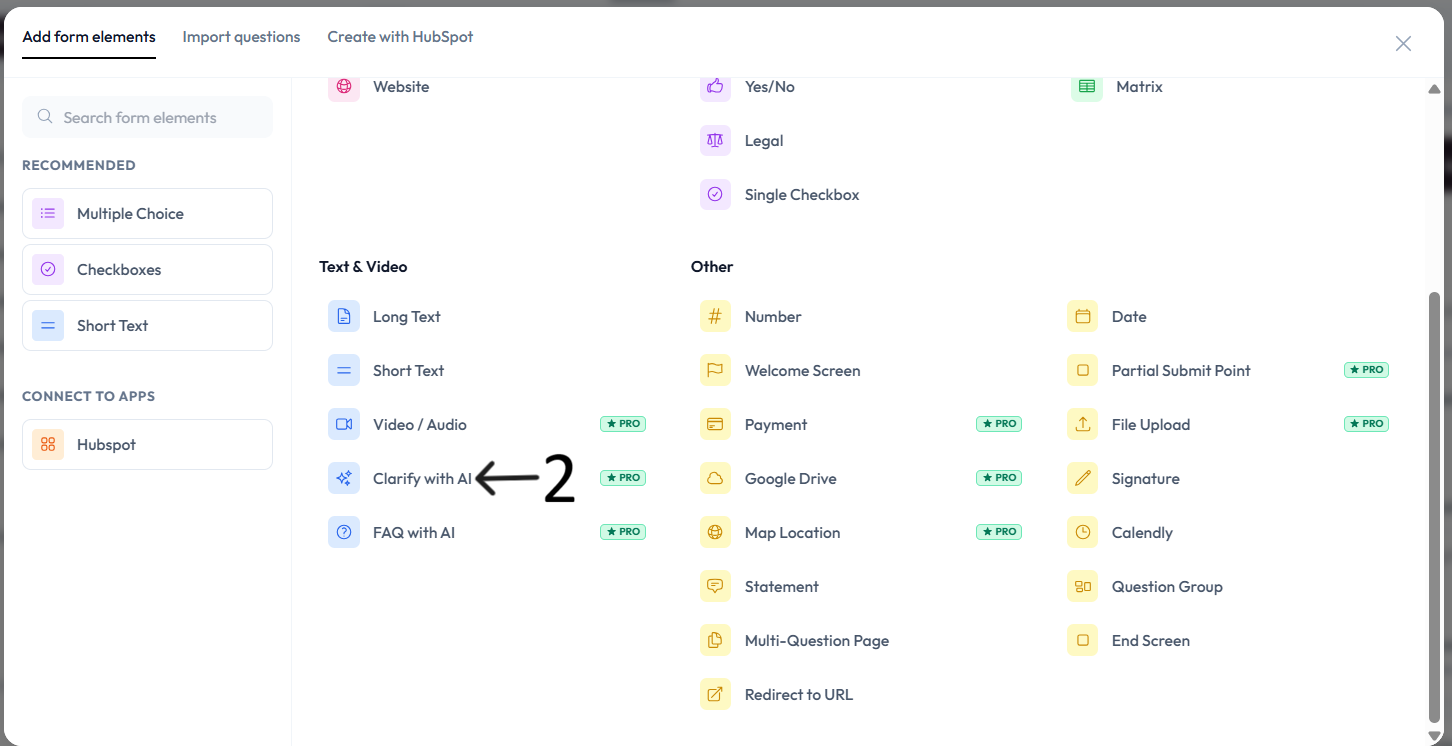Click the Welcome Screen flag icon
This screenshot has width=1452, height=746.
(715, 371)
